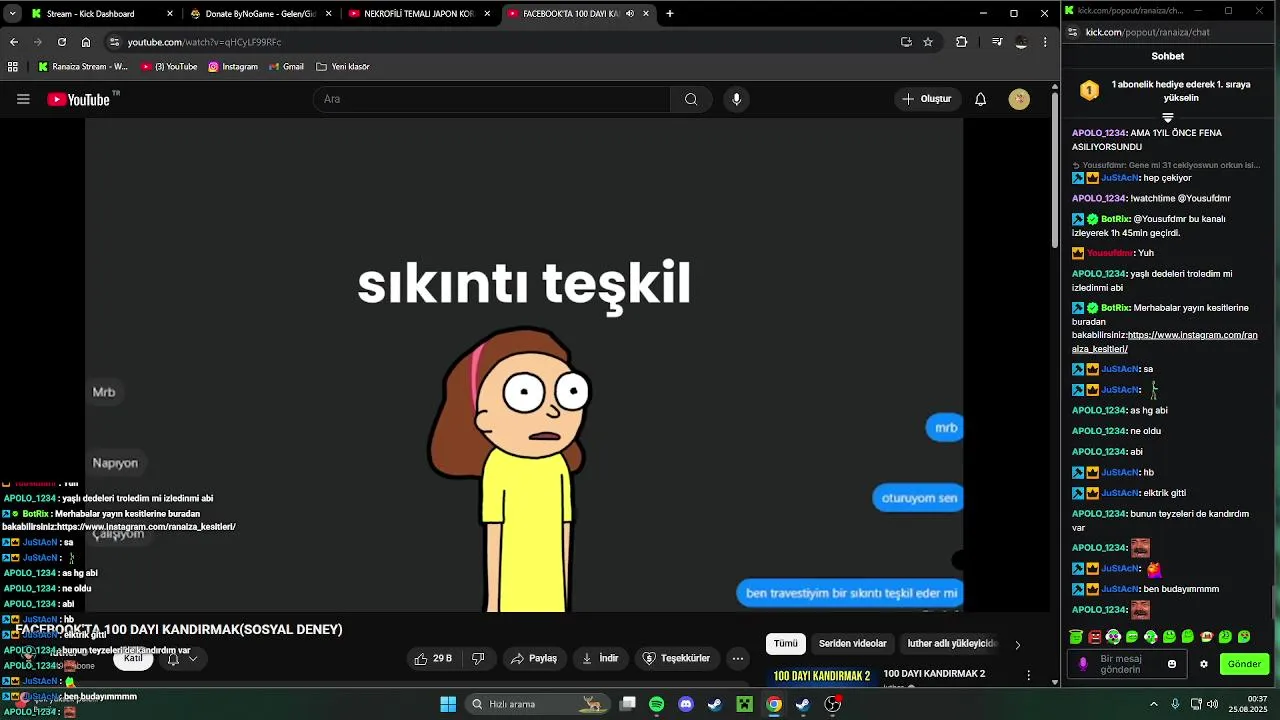
Task: Open Discord from the taskbar
Action: 686,704
